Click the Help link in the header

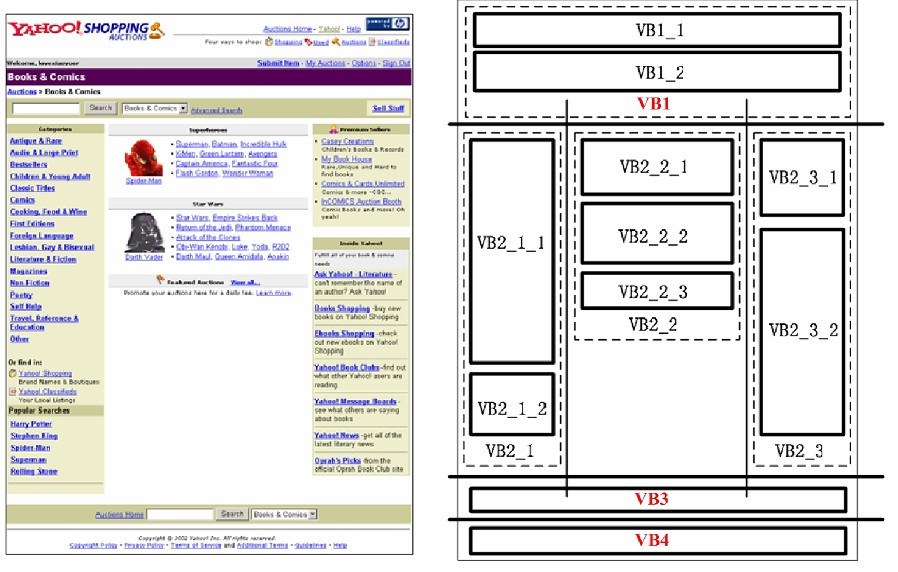354,29
